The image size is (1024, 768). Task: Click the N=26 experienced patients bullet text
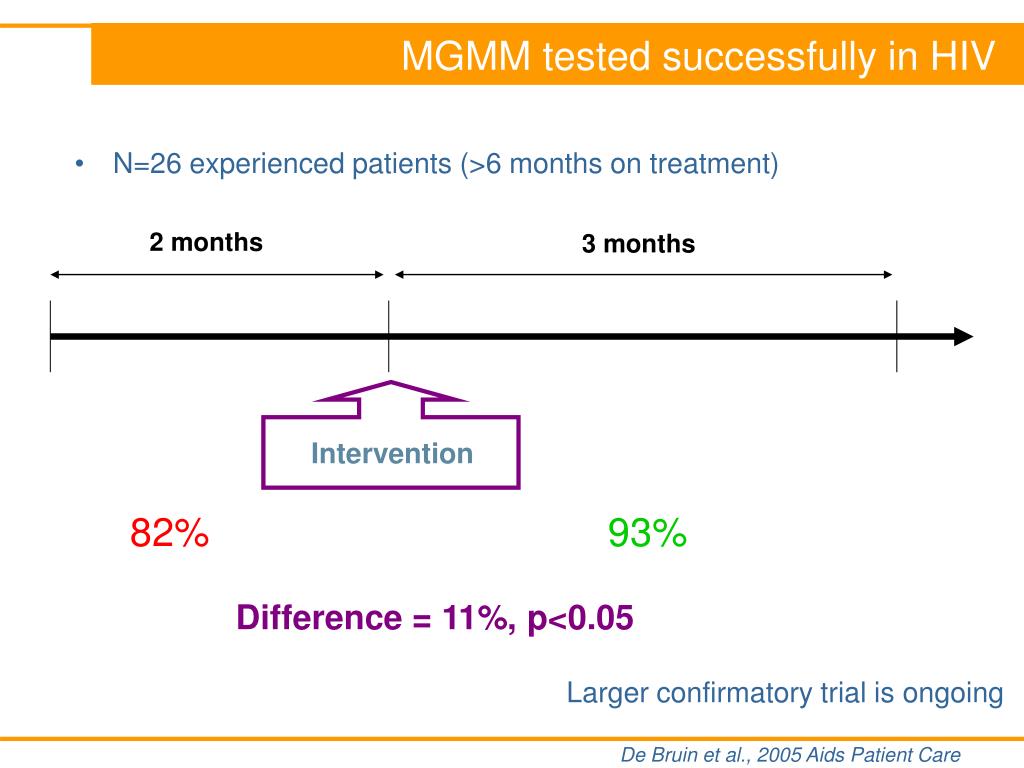point(445,163)
